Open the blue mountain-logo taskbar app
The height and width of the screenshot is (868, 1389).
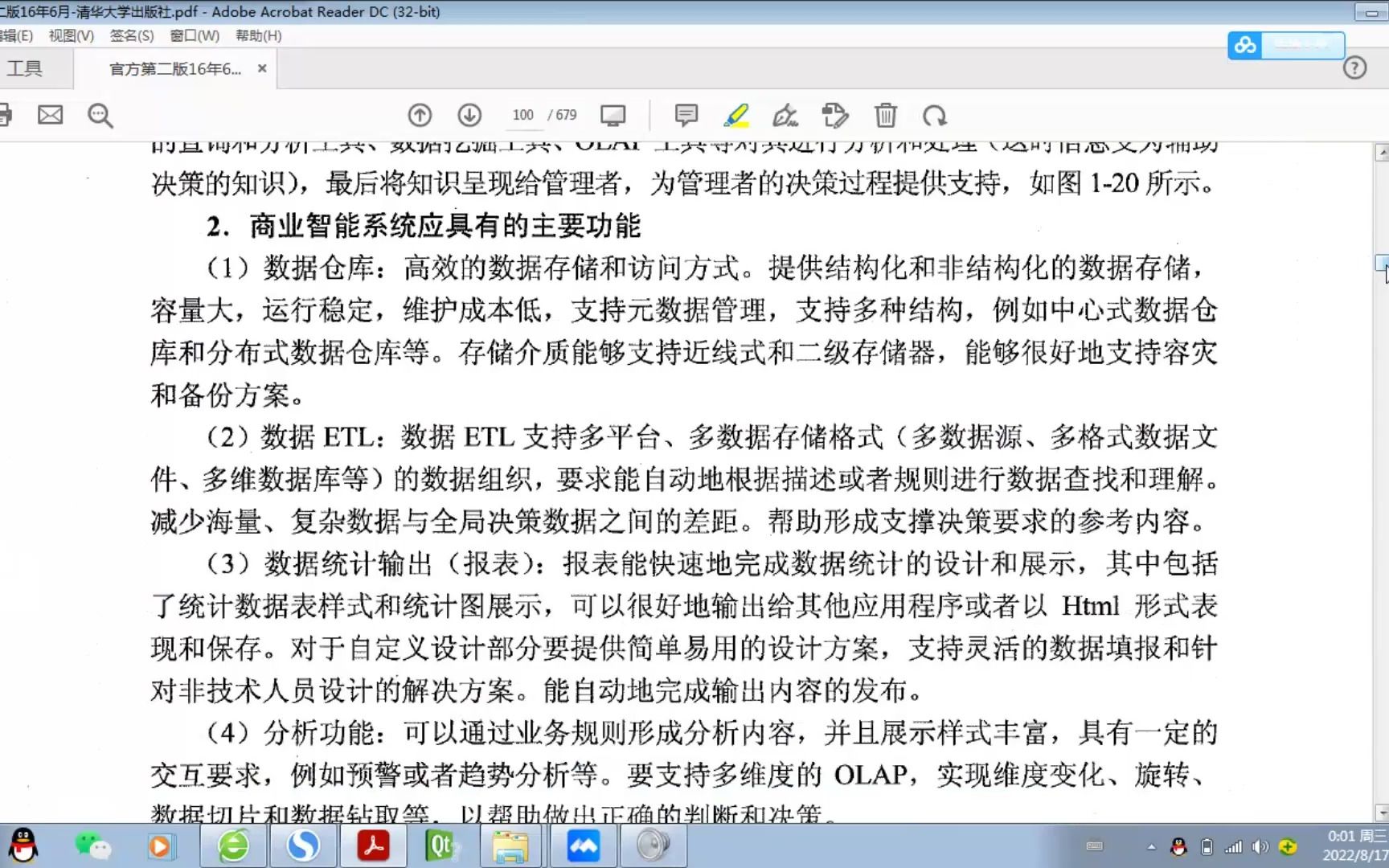coord(584,846)
